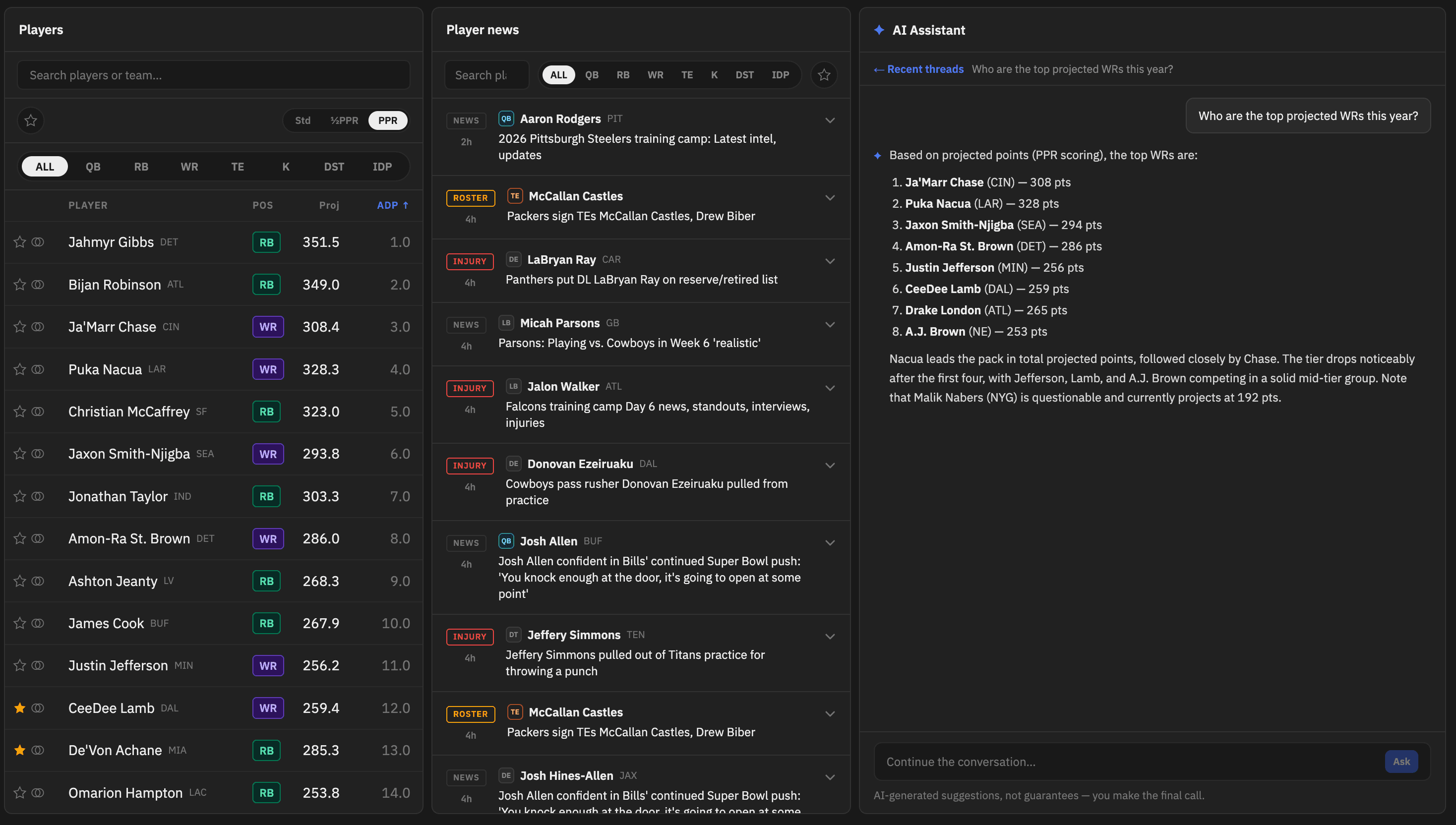Select Puka Nacua's overlapping-circles compare icon
The width and height of the screenshot is (1456, 825).
38,369
